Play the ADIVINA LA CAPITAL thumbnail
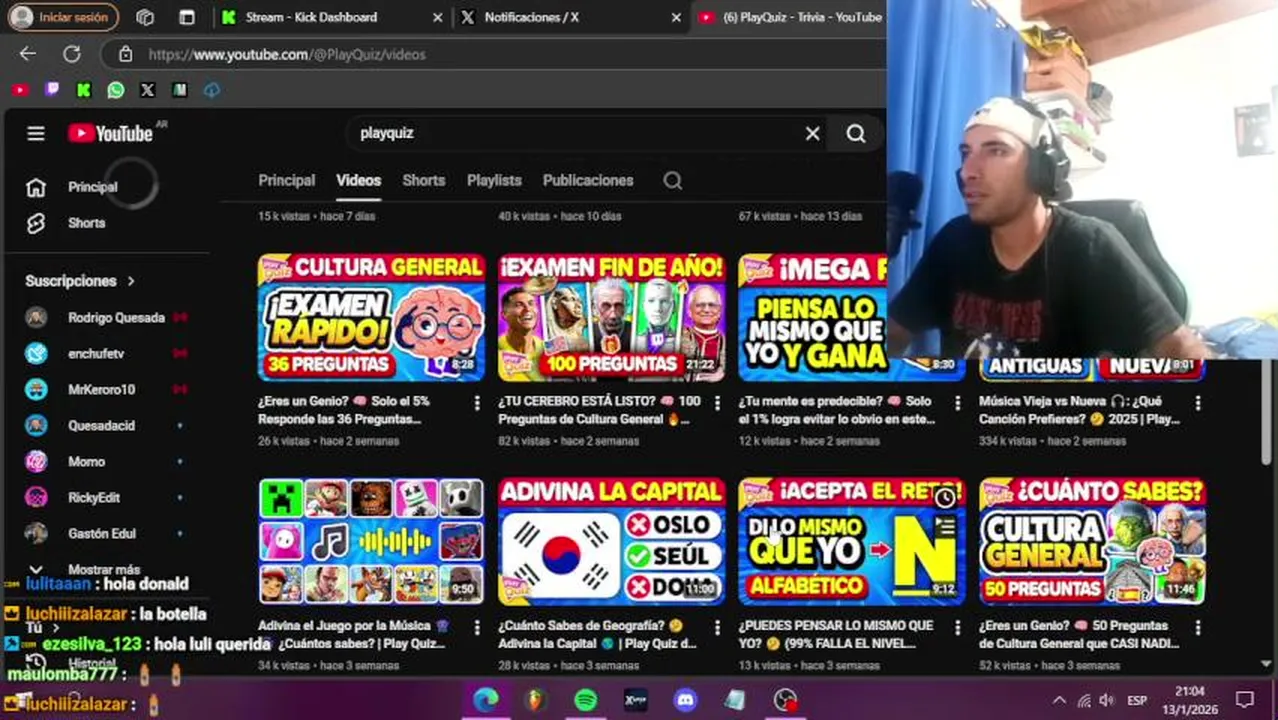 coord(611,542)
